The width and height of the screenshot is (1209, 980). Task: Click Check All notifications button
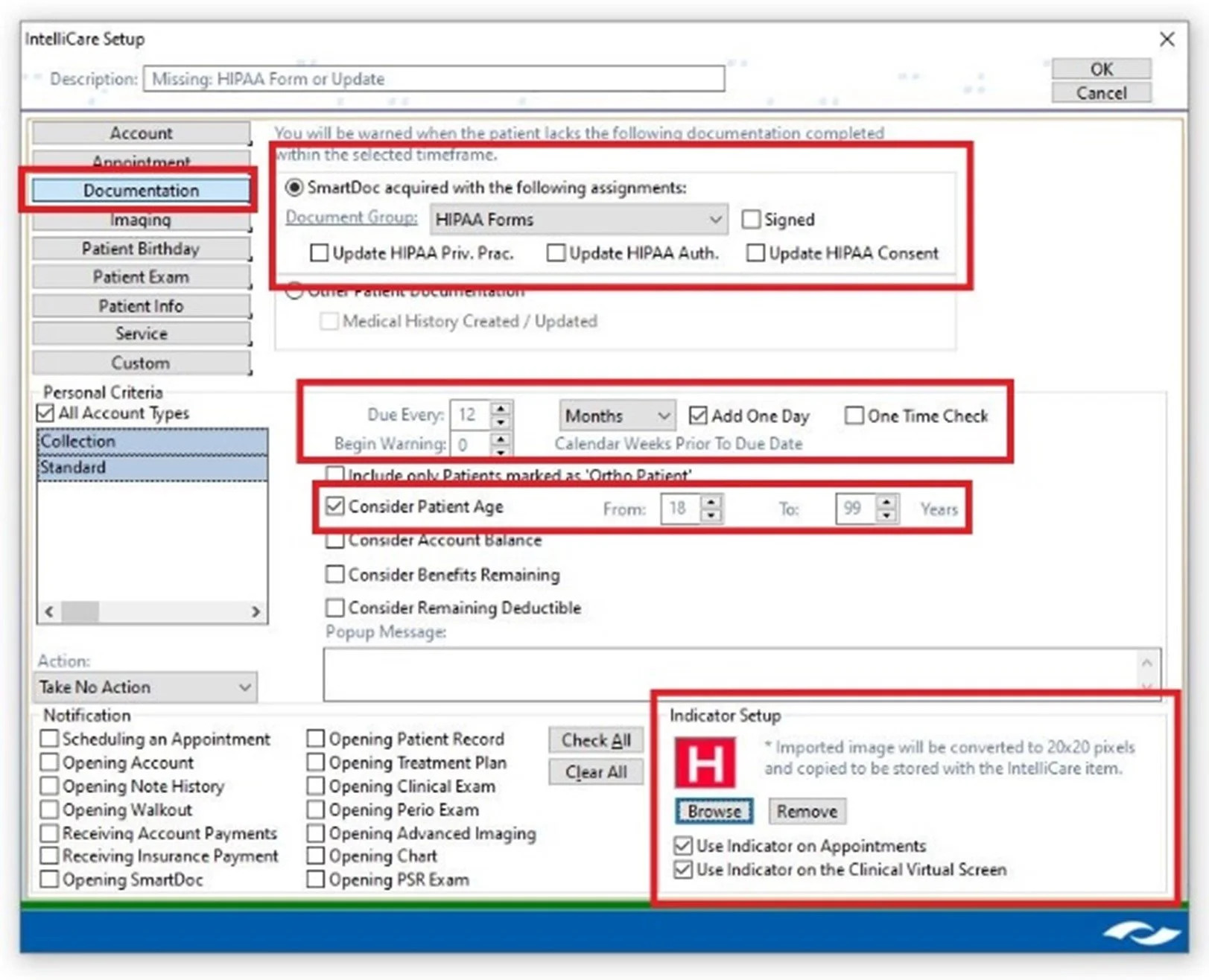click(x=596, y=740)
